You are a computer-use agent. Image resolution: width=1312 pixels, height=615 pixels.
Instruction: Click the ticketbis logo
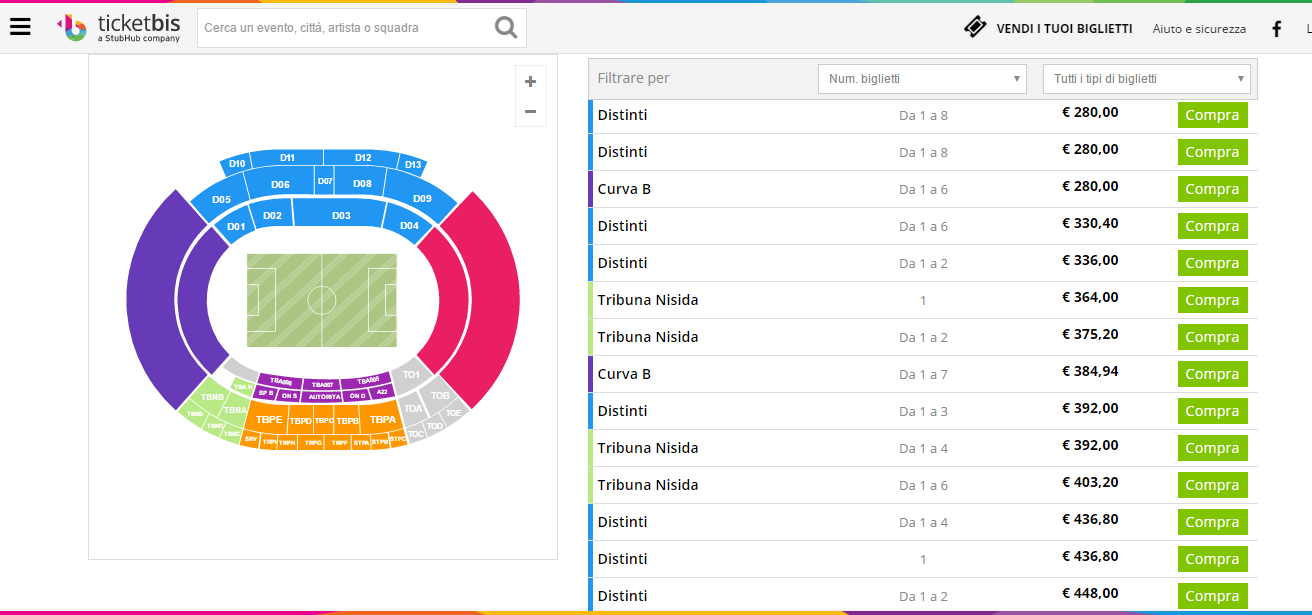(119, 27)
